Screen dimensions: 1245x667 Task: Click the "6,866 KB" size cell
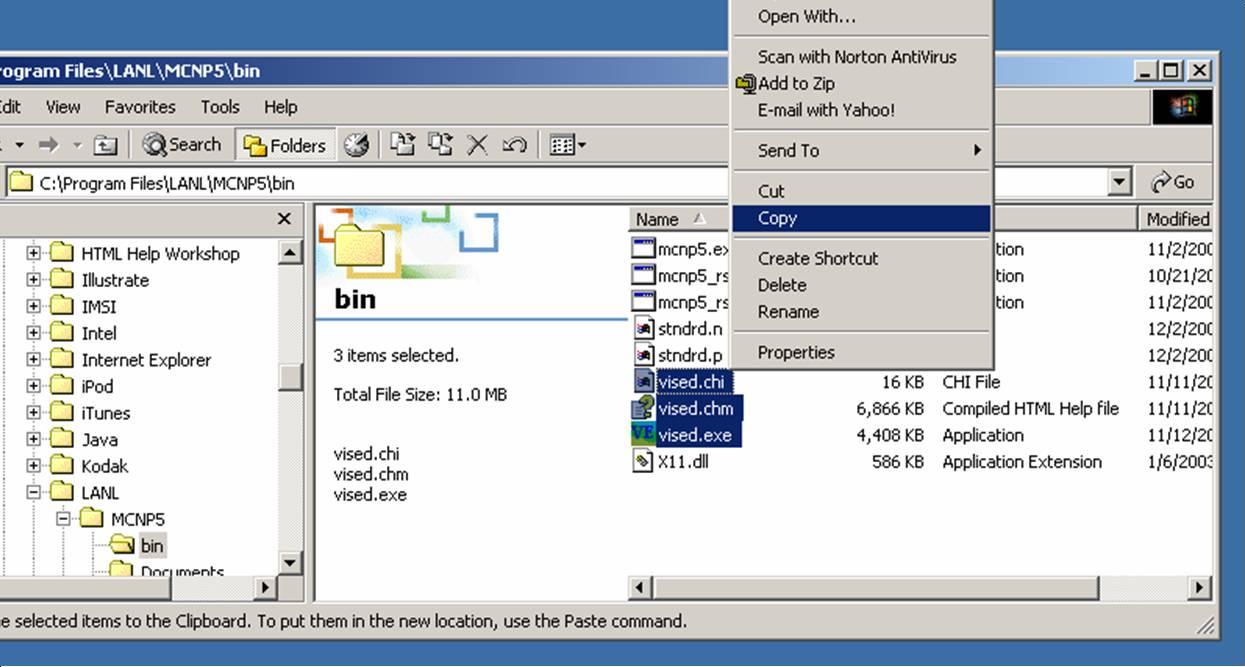coord(890,408)
